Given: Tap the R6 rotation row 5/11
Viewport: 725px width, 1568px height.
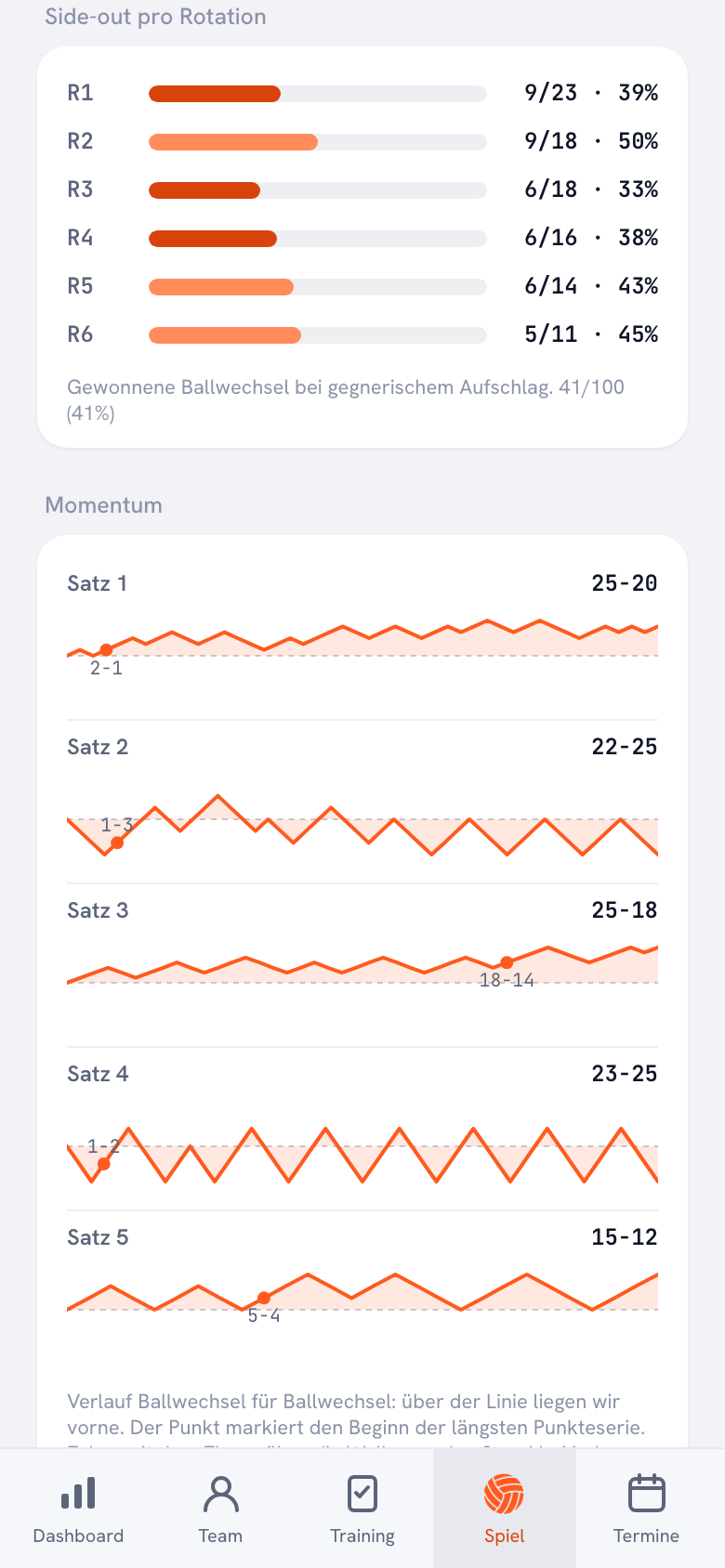Looking at the screenshot, I should [x=362, y=334].
